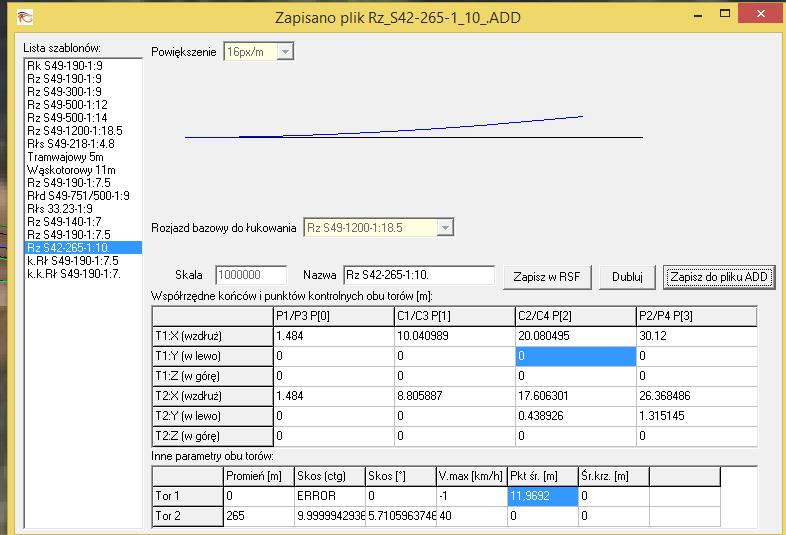This screenshot has height=535, width=786.
Task: Click the T2:Y (w lewo) row header
Action: tap(213, 416)
